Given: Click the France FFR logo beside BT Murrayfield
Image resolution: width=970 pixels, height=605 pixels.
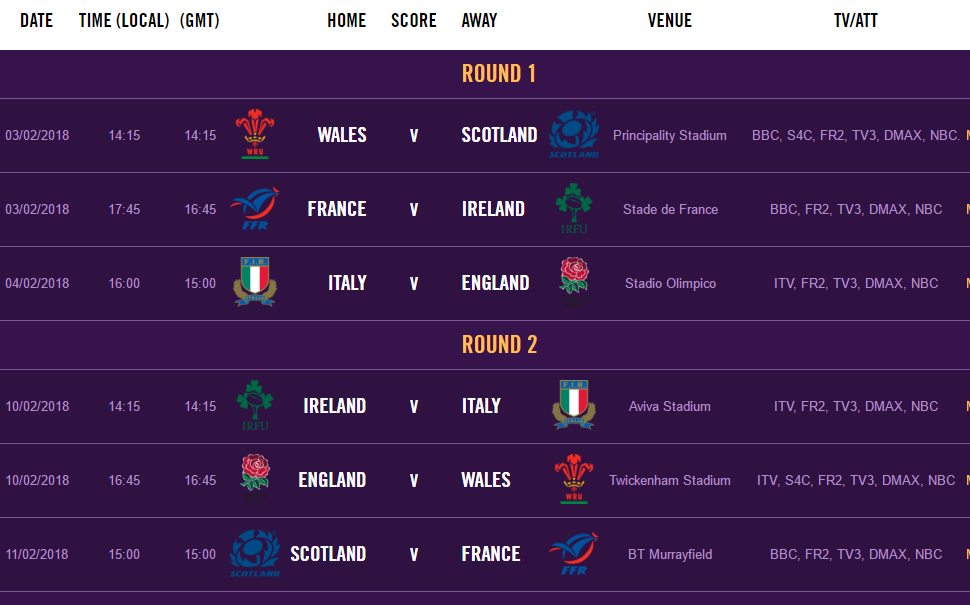Looking at the screenshot, I should tap(574, 554).
